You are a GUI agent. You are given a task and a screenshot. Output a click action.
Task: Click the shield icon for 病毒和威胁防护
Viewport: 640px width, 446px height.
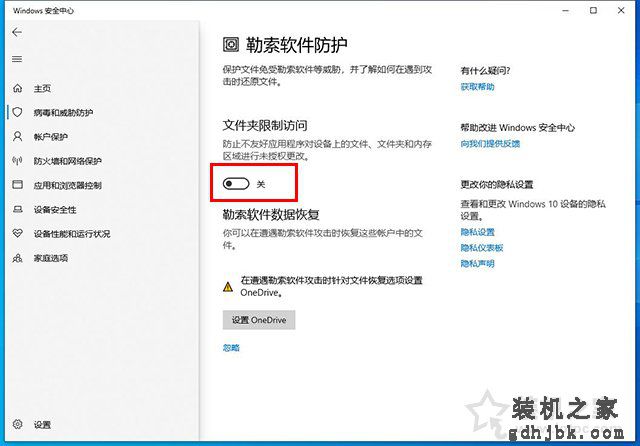(x=18, y=112)
